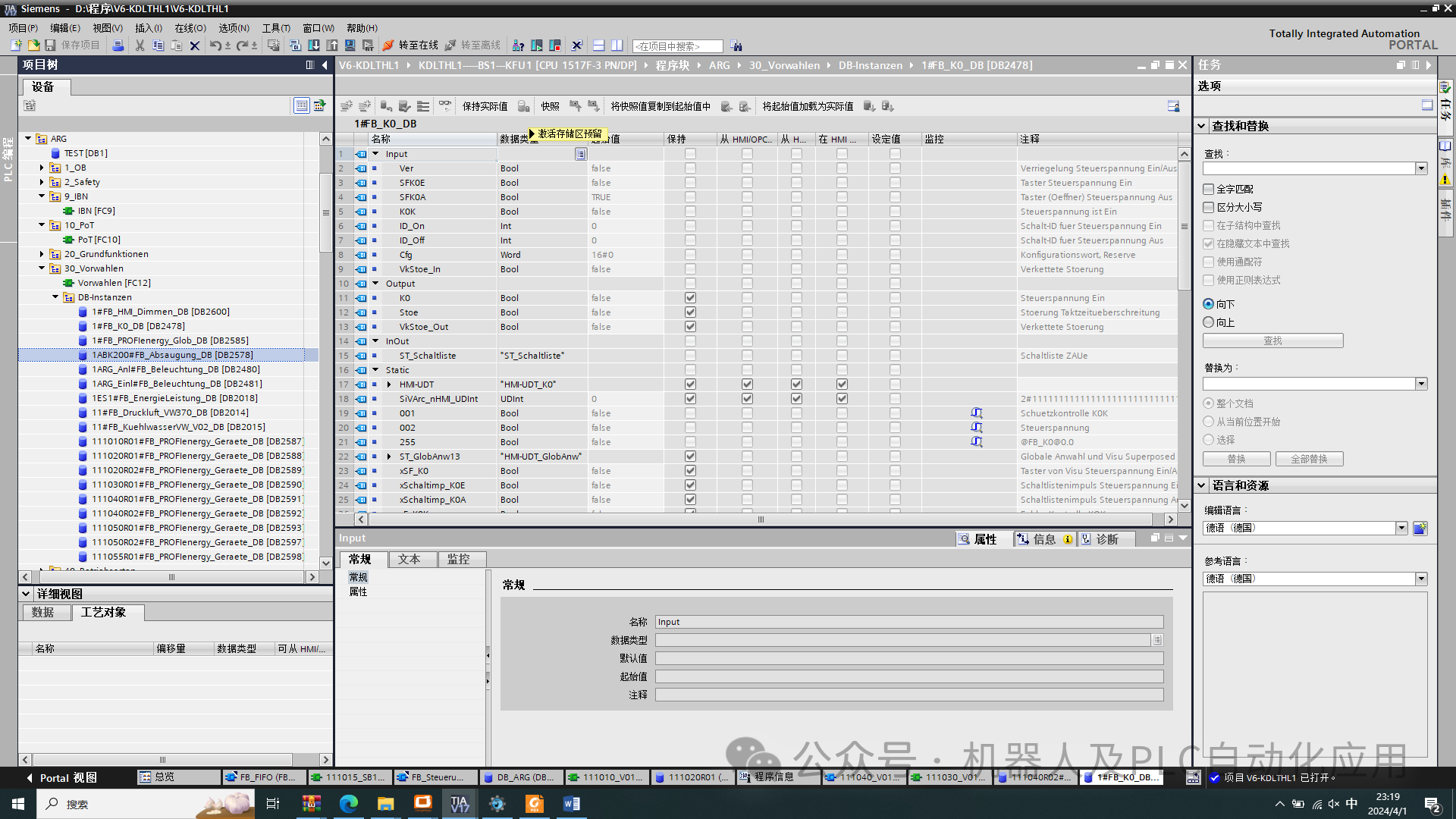
Task: Click the 保持实际值 button
Action: [485, 106]
